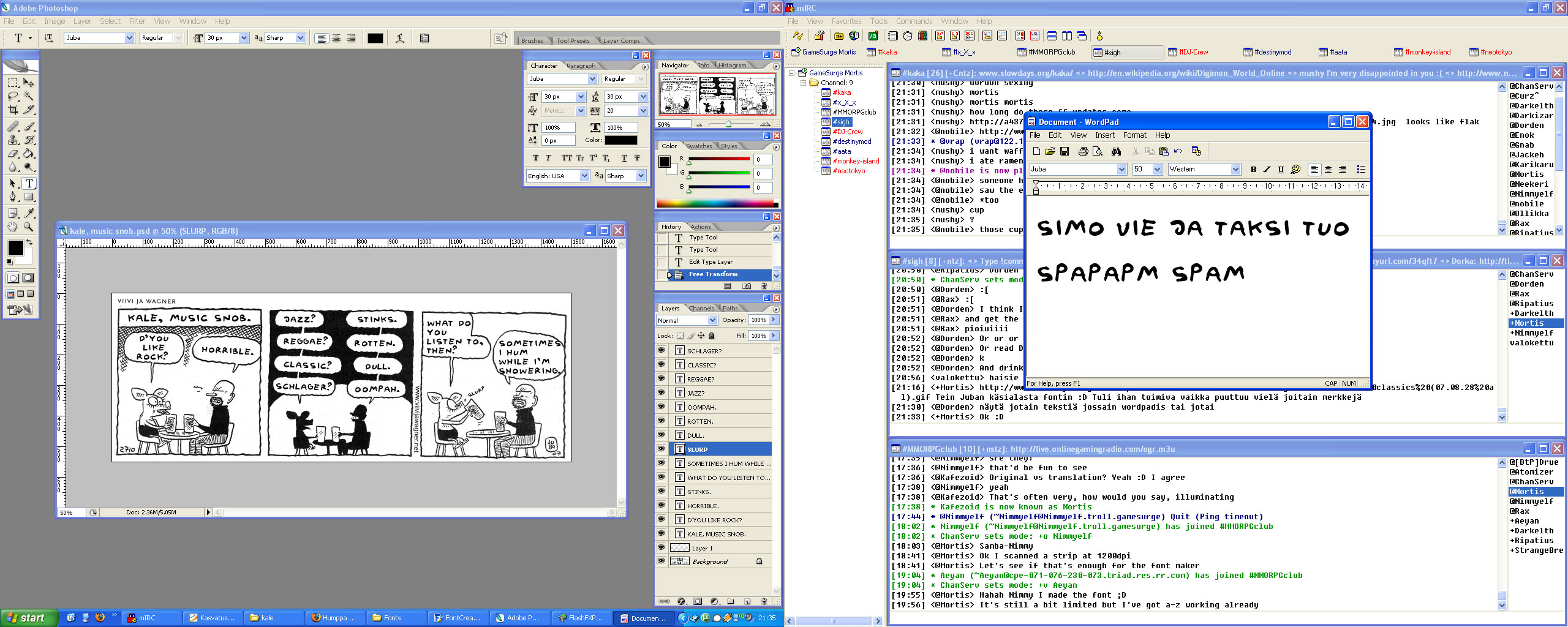Click text color swatch in options bar
This screenshot has height=627, width=1568.
click(x=375, y=38)
